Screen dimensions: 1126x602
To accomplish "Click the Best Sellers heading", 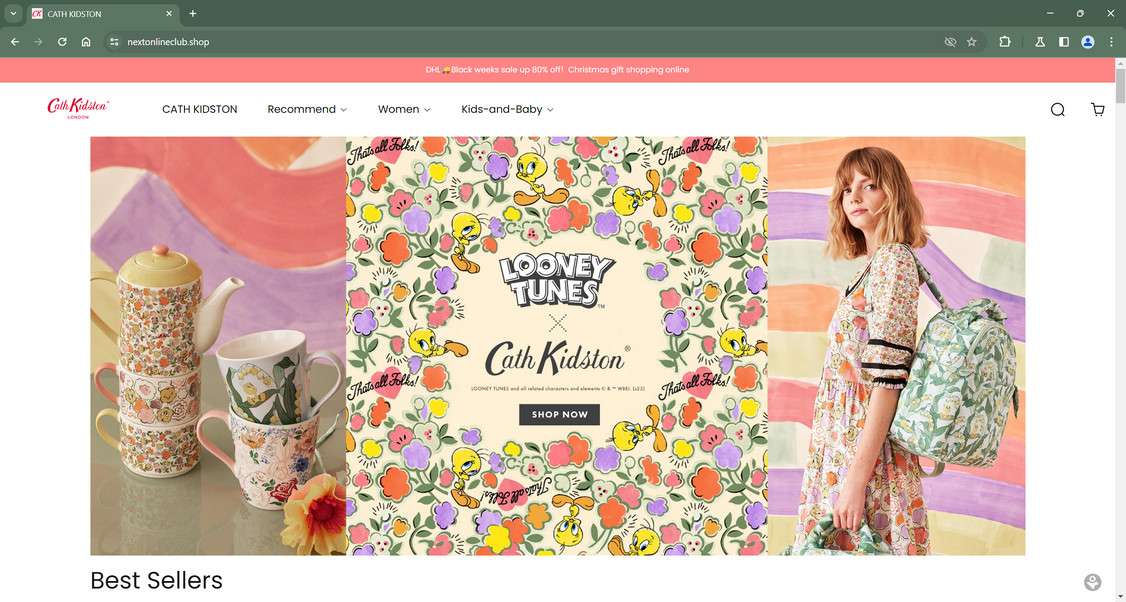I will (157, 580).
